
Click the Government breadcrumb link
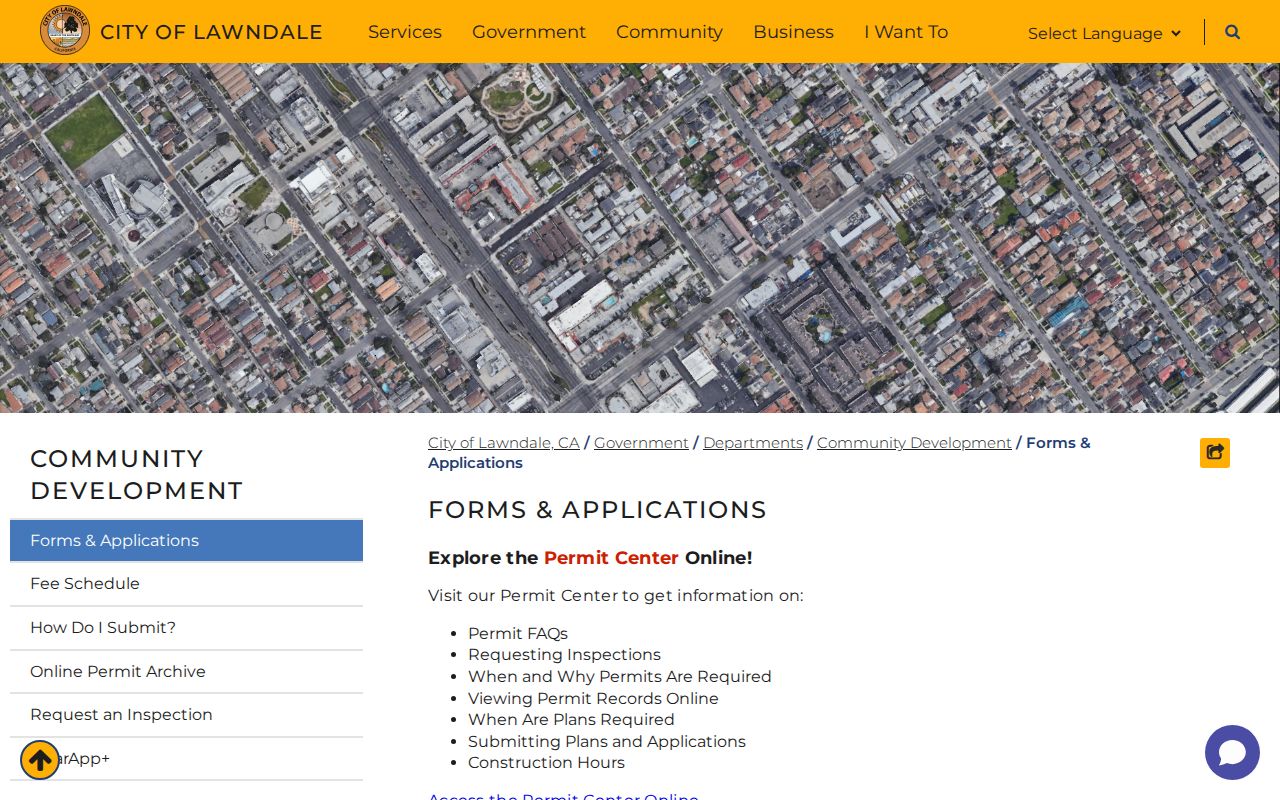pyautogui.click(x=641, y=443)
